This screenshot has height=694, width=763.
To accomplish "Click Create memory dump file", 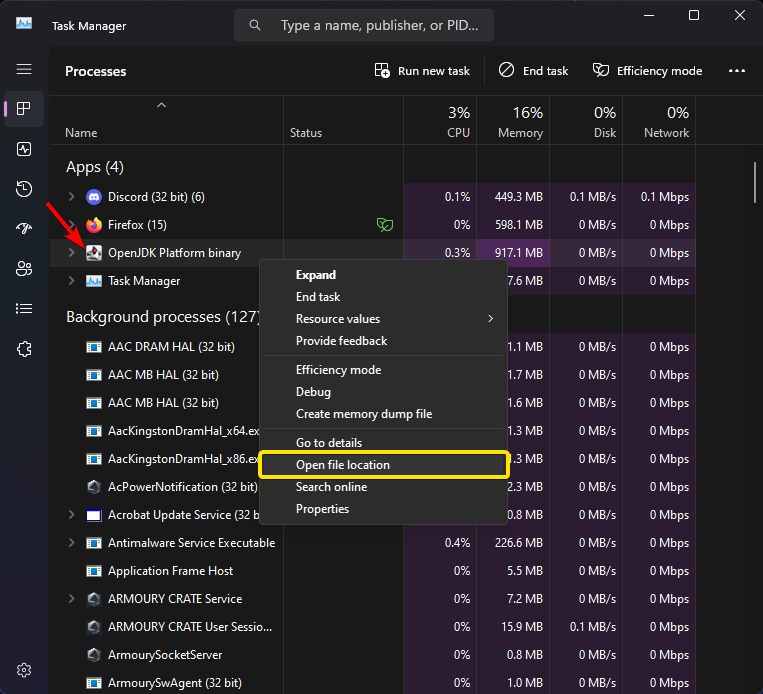I will point(364,414).
